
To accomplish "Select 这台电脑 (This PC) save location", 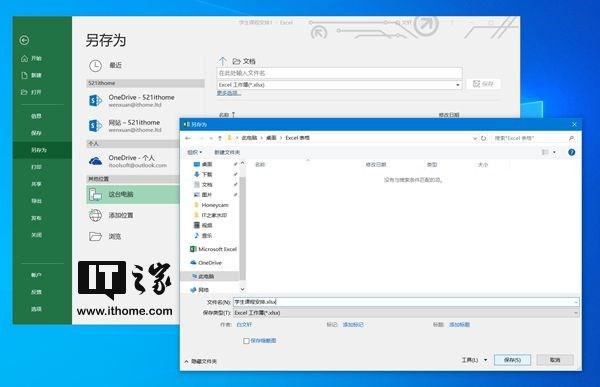I will click(x=133, y=194).
